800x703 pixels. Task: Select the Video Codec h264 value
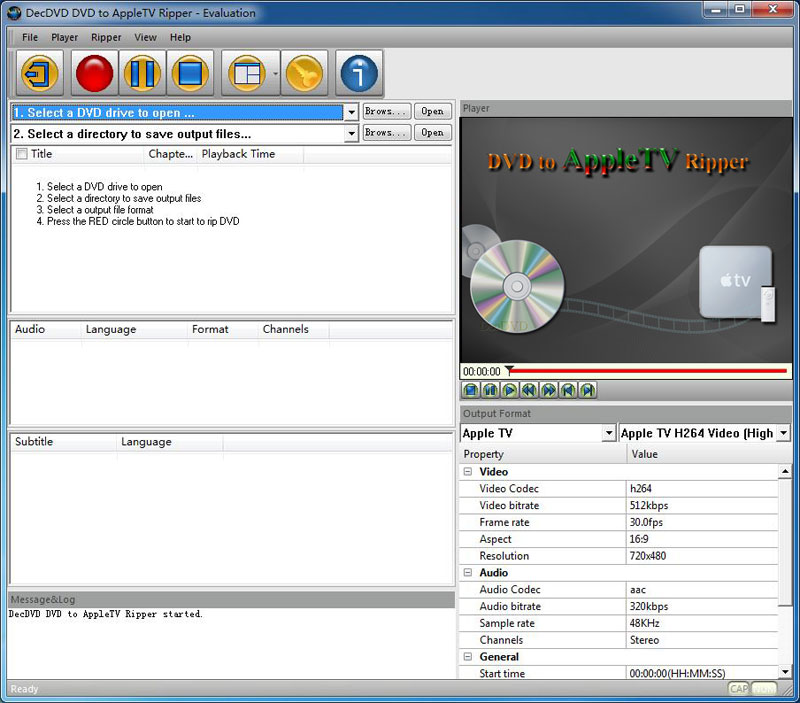(702, 489)
